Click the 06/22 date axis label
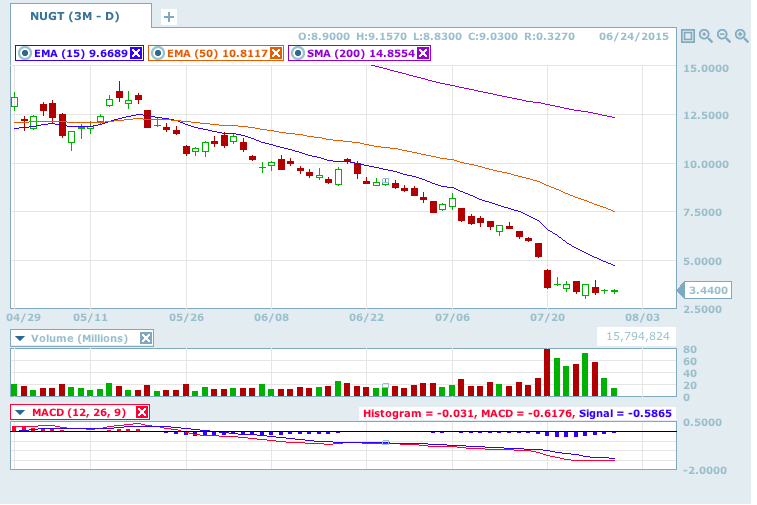 [x=366, y=317]
